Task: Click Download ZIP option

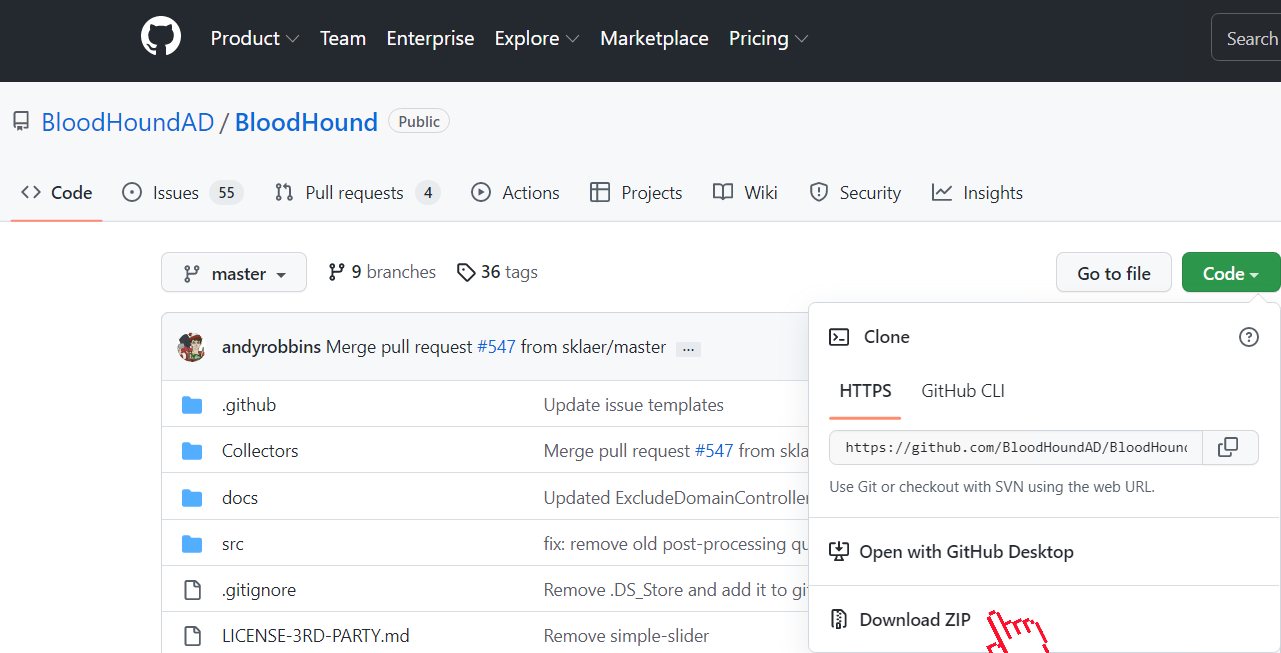Action: [1044, 620]
